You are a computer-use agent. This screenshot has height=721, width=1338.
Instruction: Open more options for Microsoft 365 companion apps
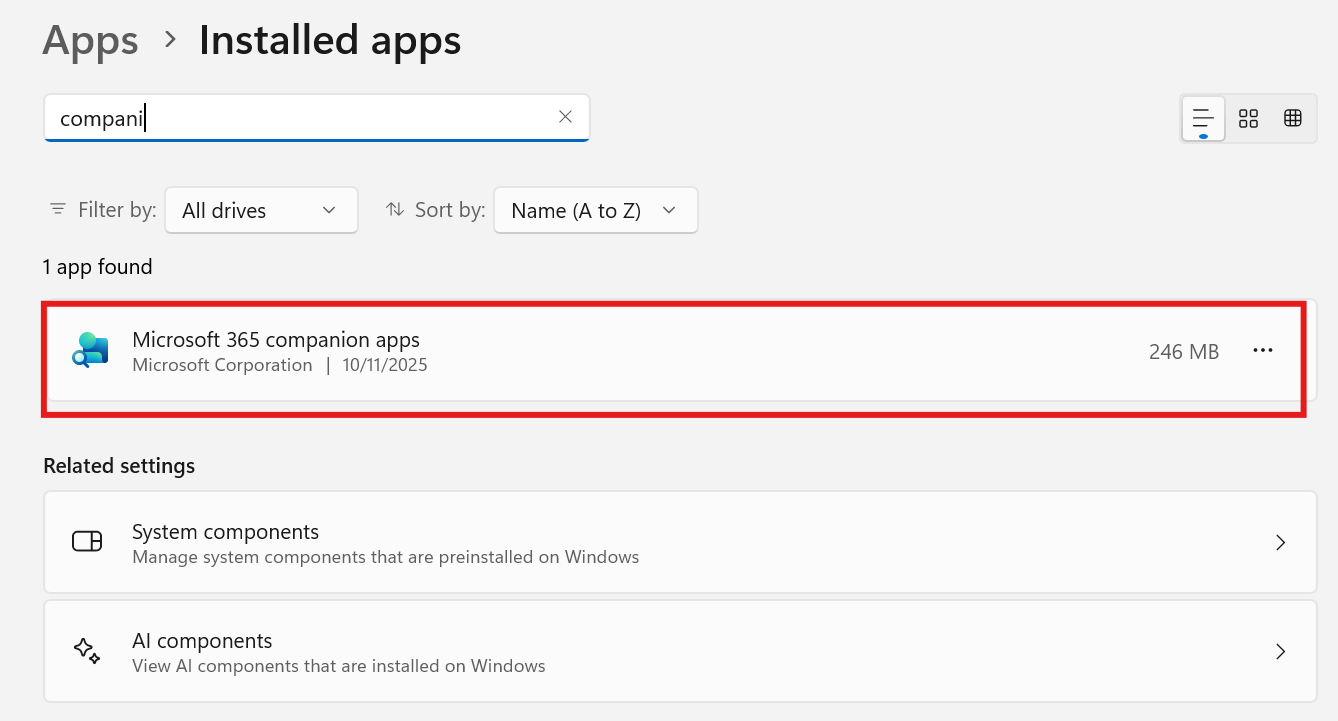pyautogui.click(x=1263, y=350)
